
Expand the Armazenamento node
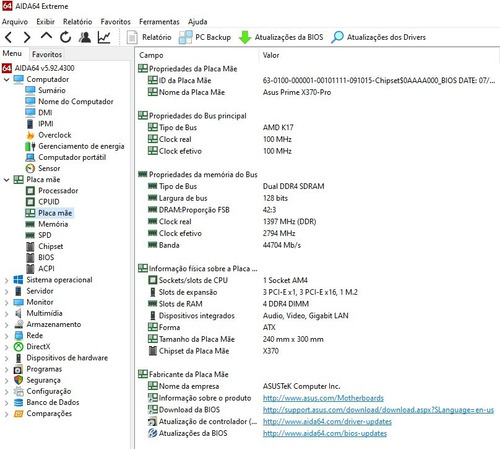pos(6,325)
